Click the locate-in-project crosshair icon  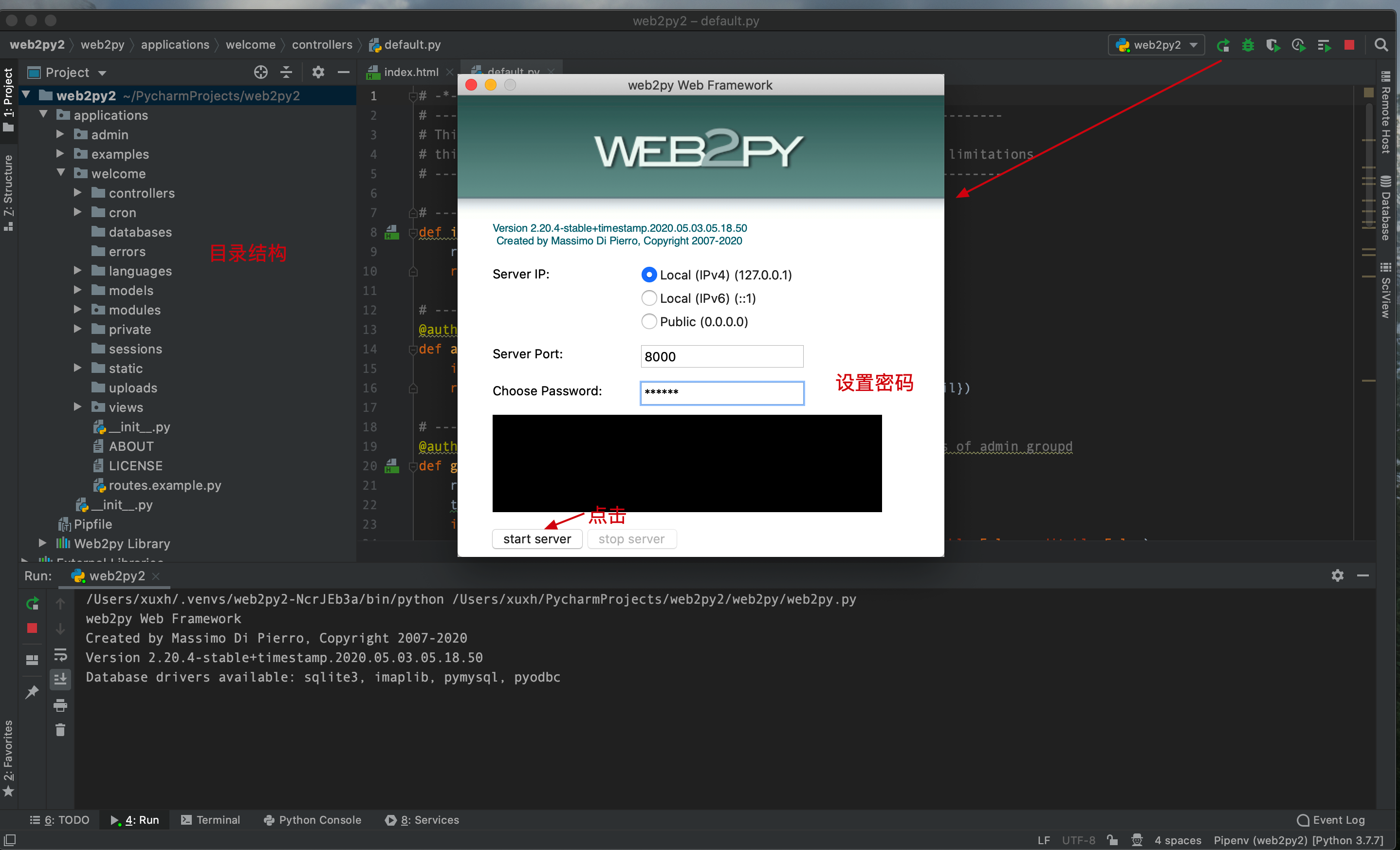tap(261, 72)
